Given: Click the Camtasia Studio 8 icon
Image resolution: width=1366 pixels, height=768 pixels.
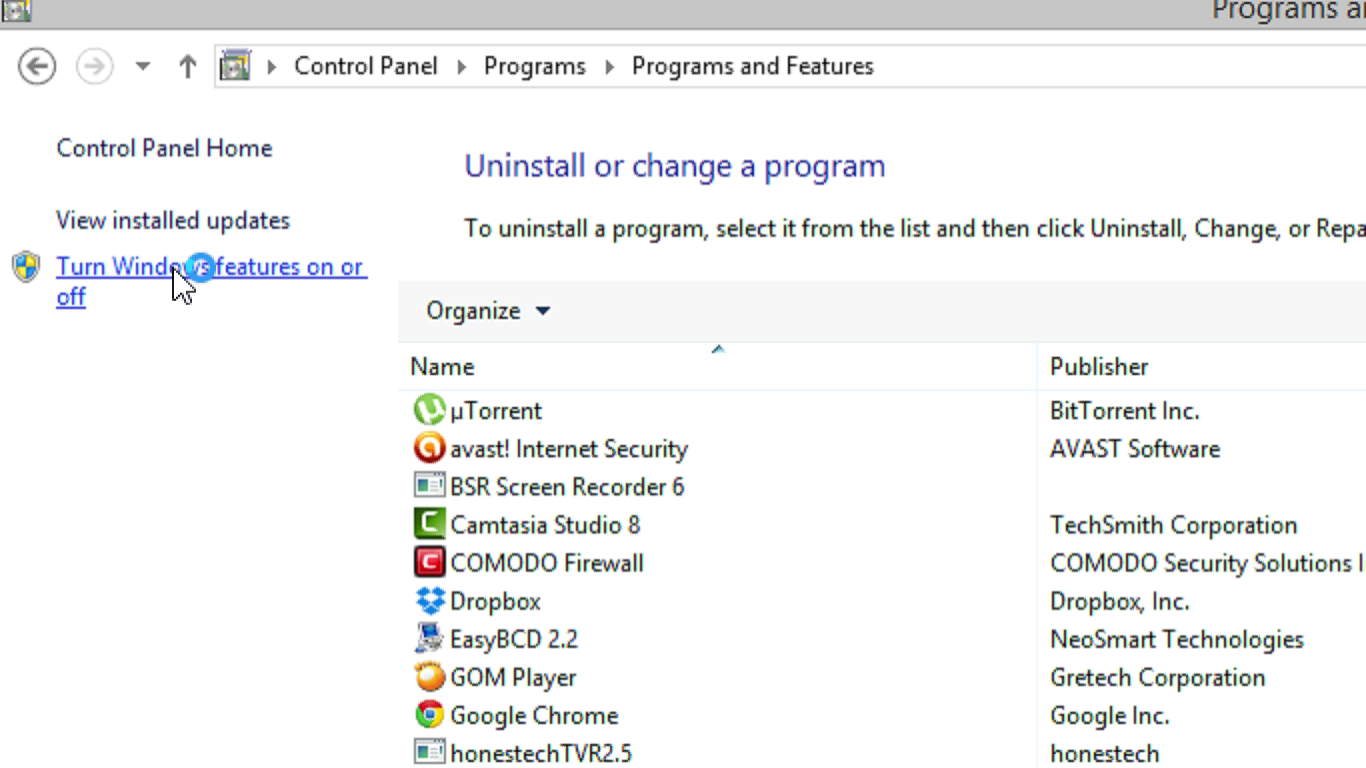Looking at the screenshot, I should 429,524.
